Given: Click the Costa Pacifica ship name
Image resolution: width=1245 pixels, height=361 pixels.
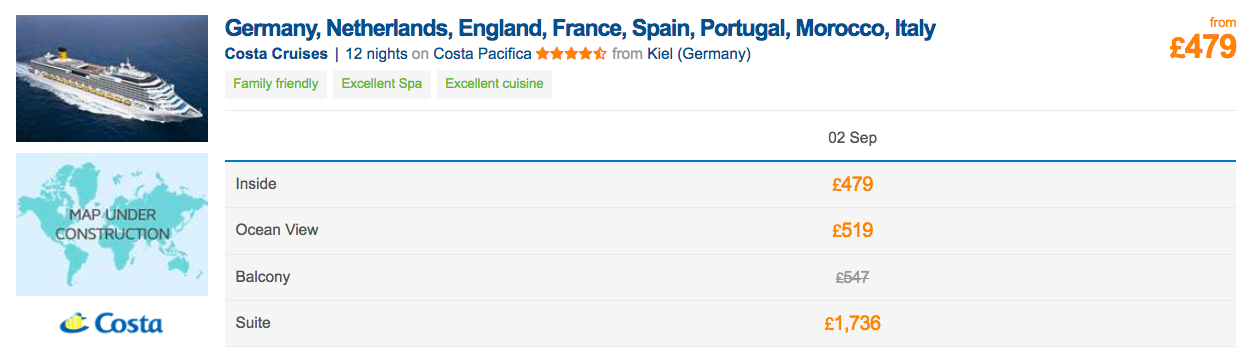Looking at the screenshot, I should pyautogui.click(x=482, y=54).
